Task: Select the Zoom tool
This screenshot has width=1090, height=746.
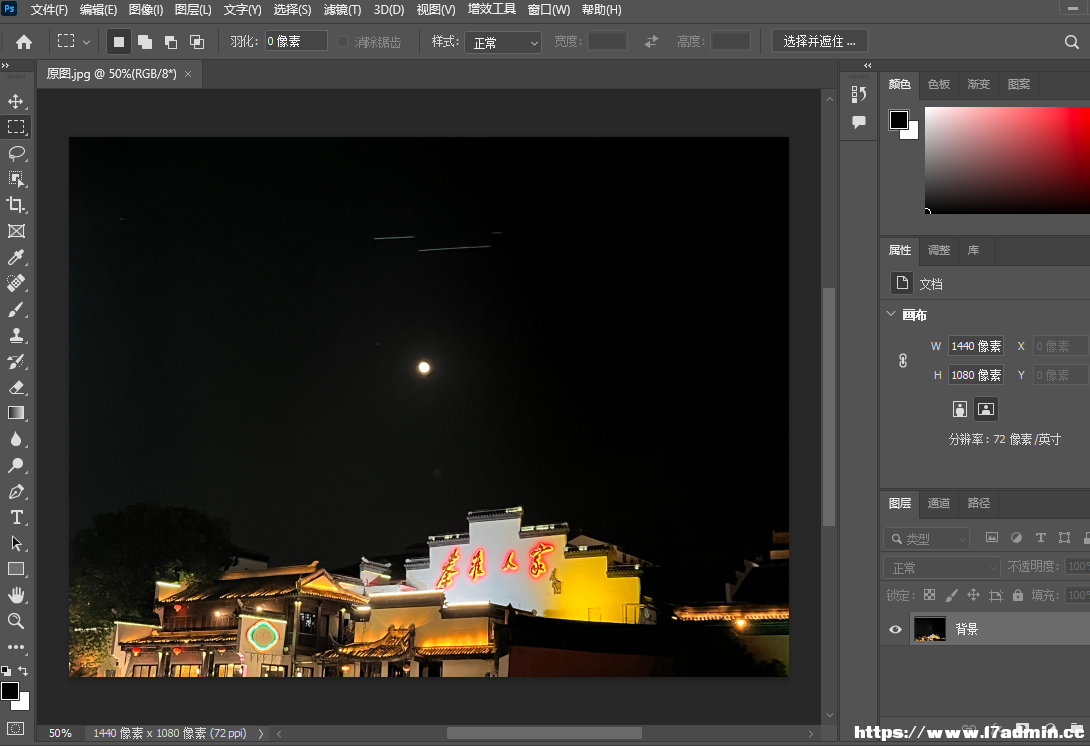Action: click(16, 621)
